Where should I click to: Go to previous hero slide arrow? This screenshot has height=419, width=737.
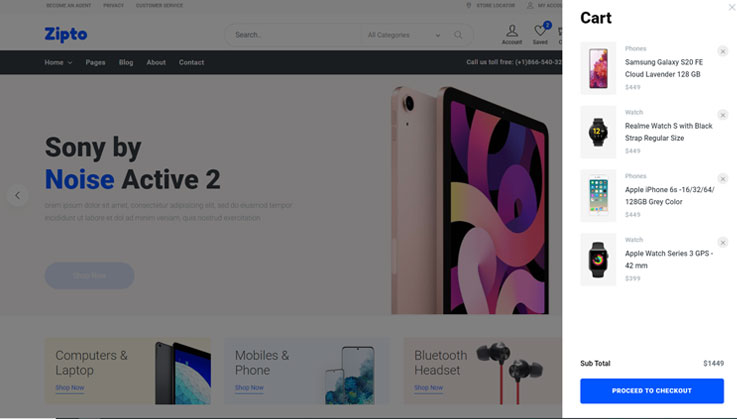pyautogui.click(x=17, y=195)
